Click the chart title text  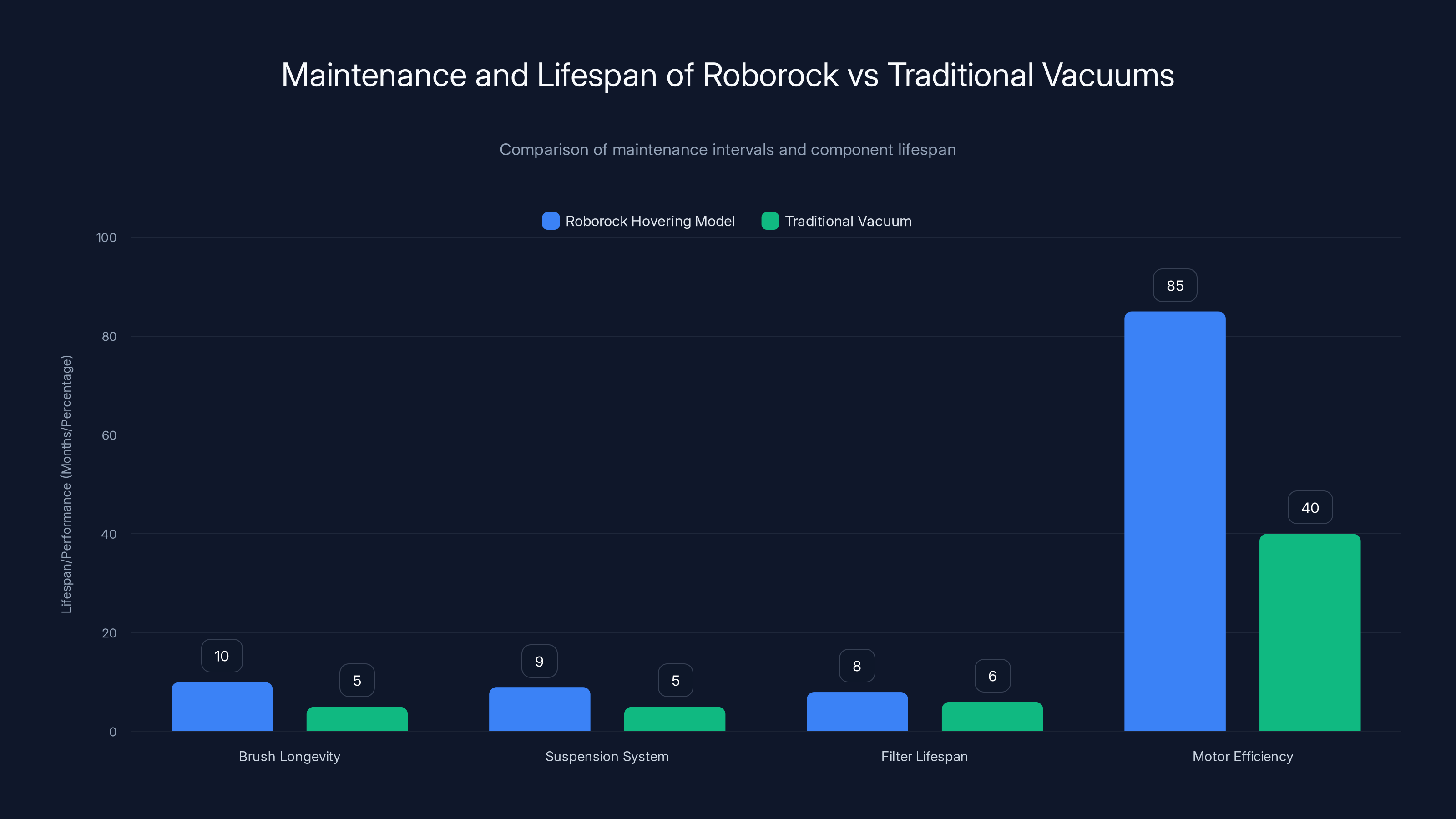pyautogui.click(x=728, y=74)
